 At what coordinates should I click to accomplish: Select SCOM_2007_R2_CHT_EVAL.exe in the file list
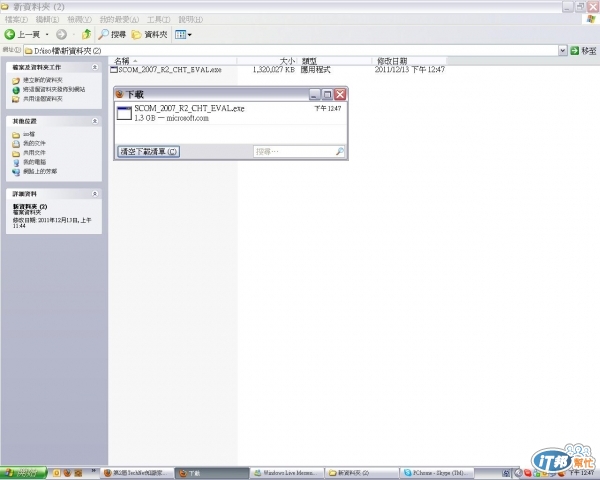(170, 70)
